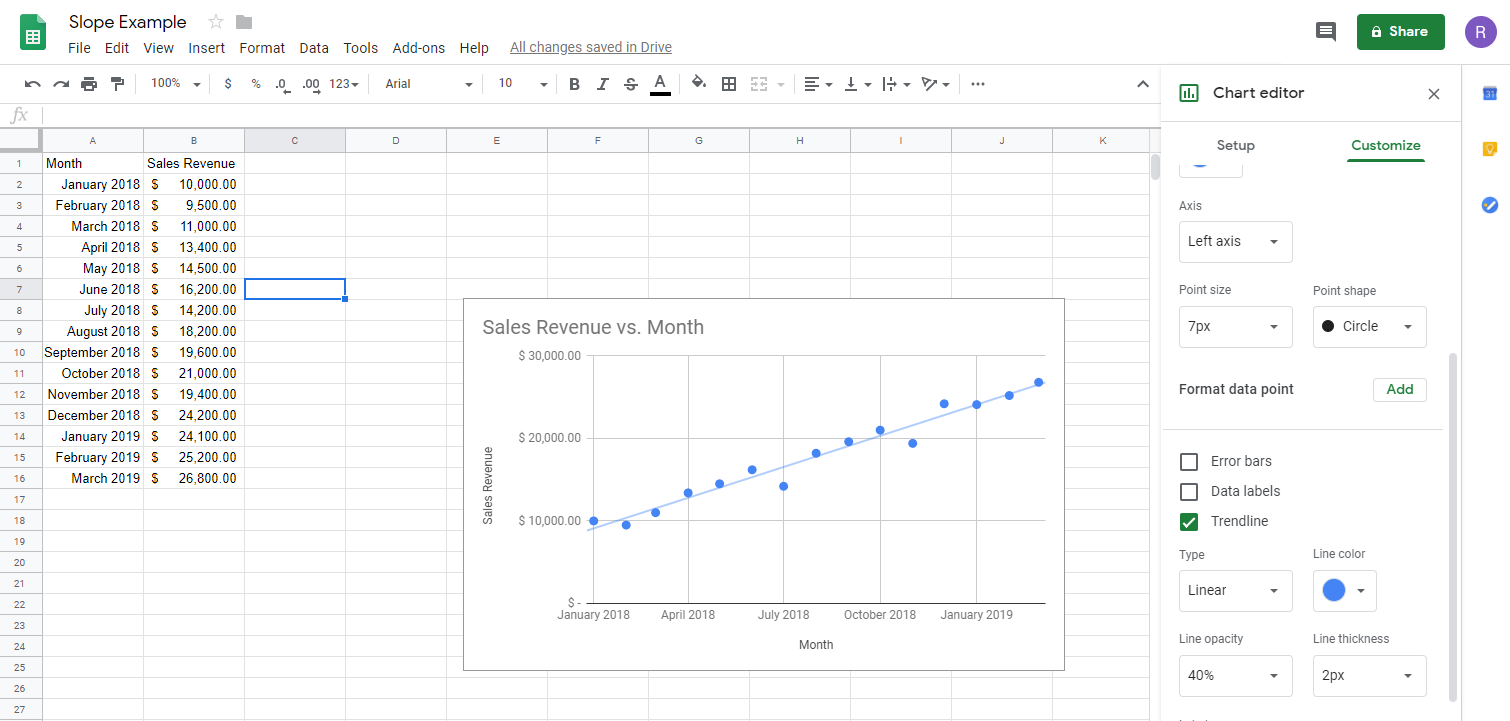Open the font size 10 dropdown

(x=522, y=84)
